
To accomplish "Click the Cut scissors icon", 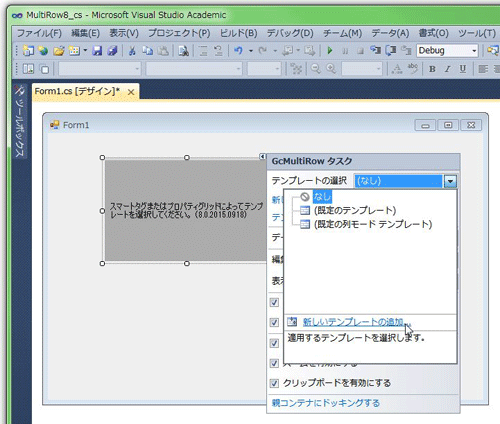I will point(132,51).
